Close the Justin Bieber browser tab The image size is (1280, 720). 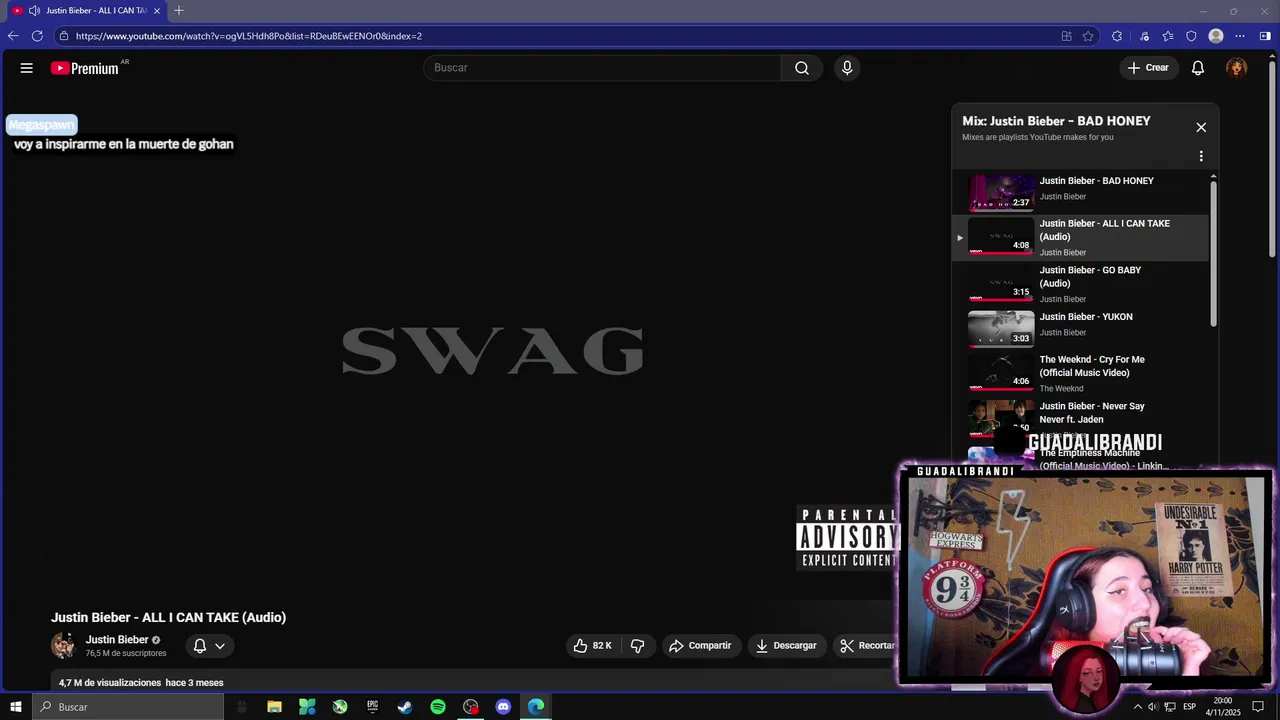(x=157, y=10)
